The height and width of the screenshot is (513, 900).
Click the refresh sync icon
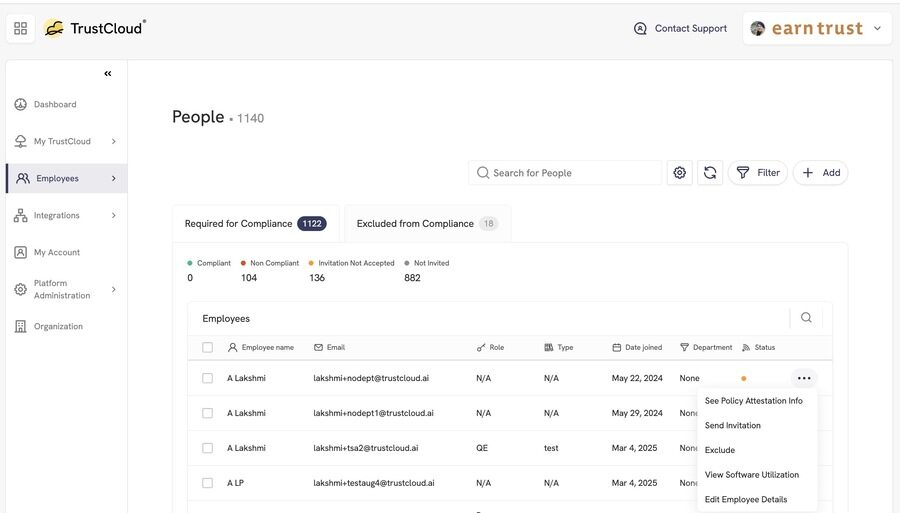tap(710, 173)
